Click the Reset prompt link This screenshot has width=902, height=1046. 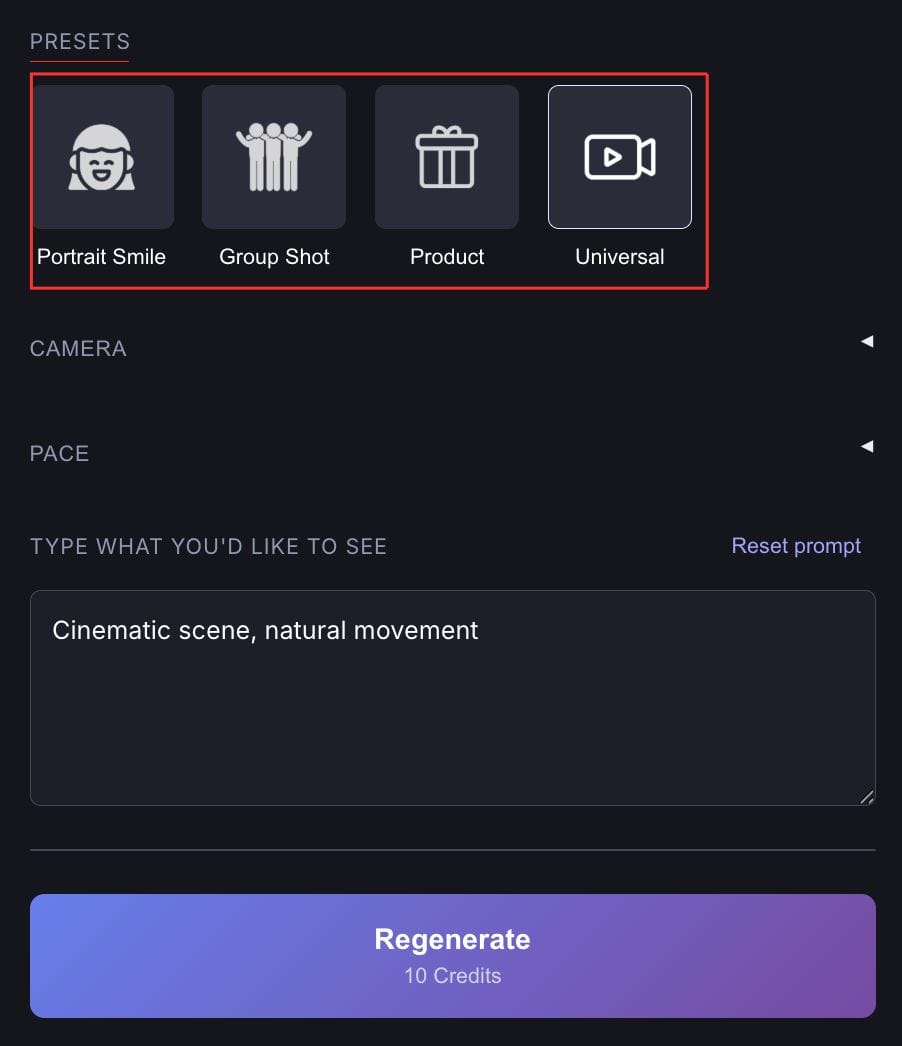coord(796,546)
